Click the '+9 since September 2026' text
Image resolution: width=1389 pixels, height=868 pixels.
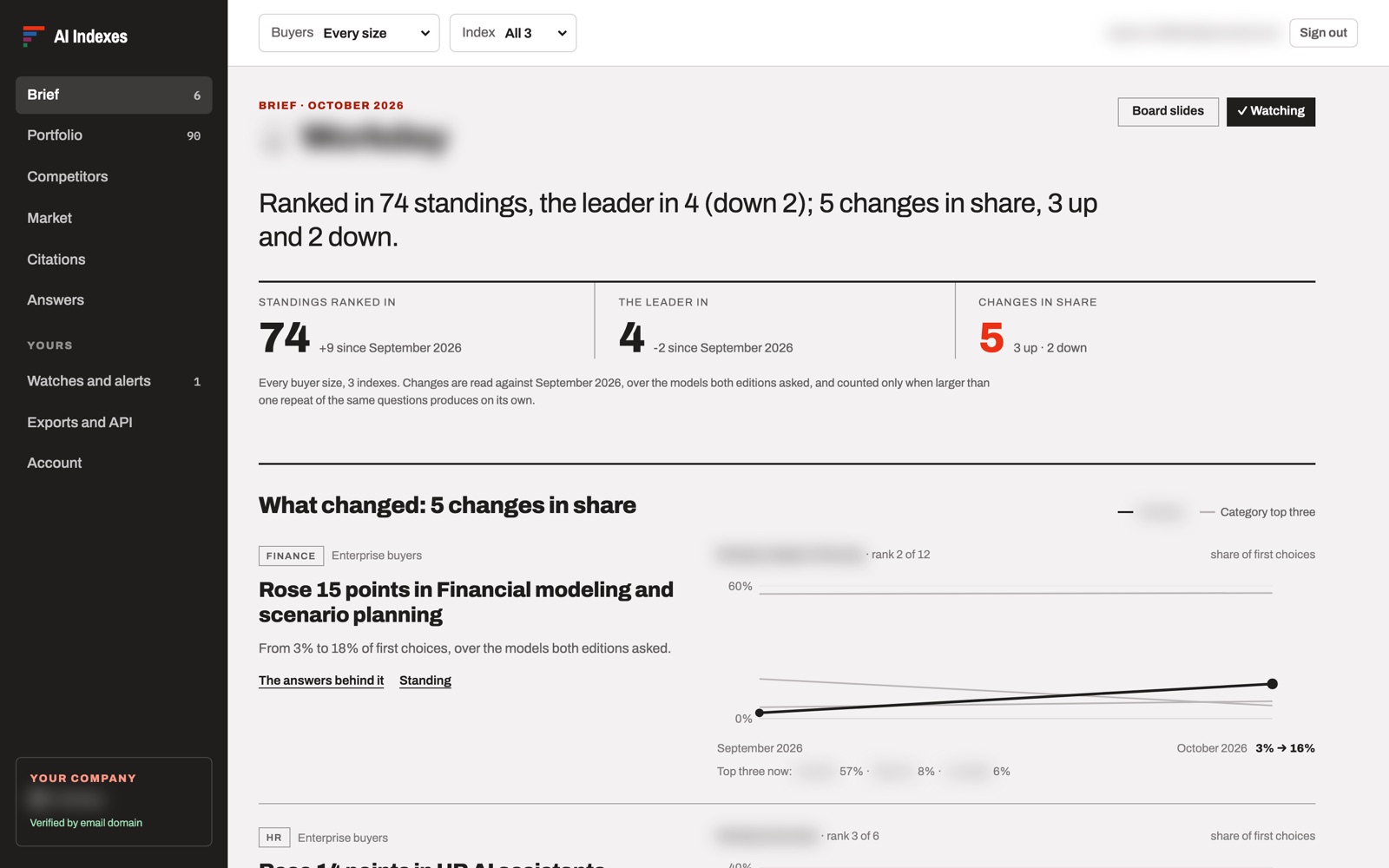pos(390,348)
